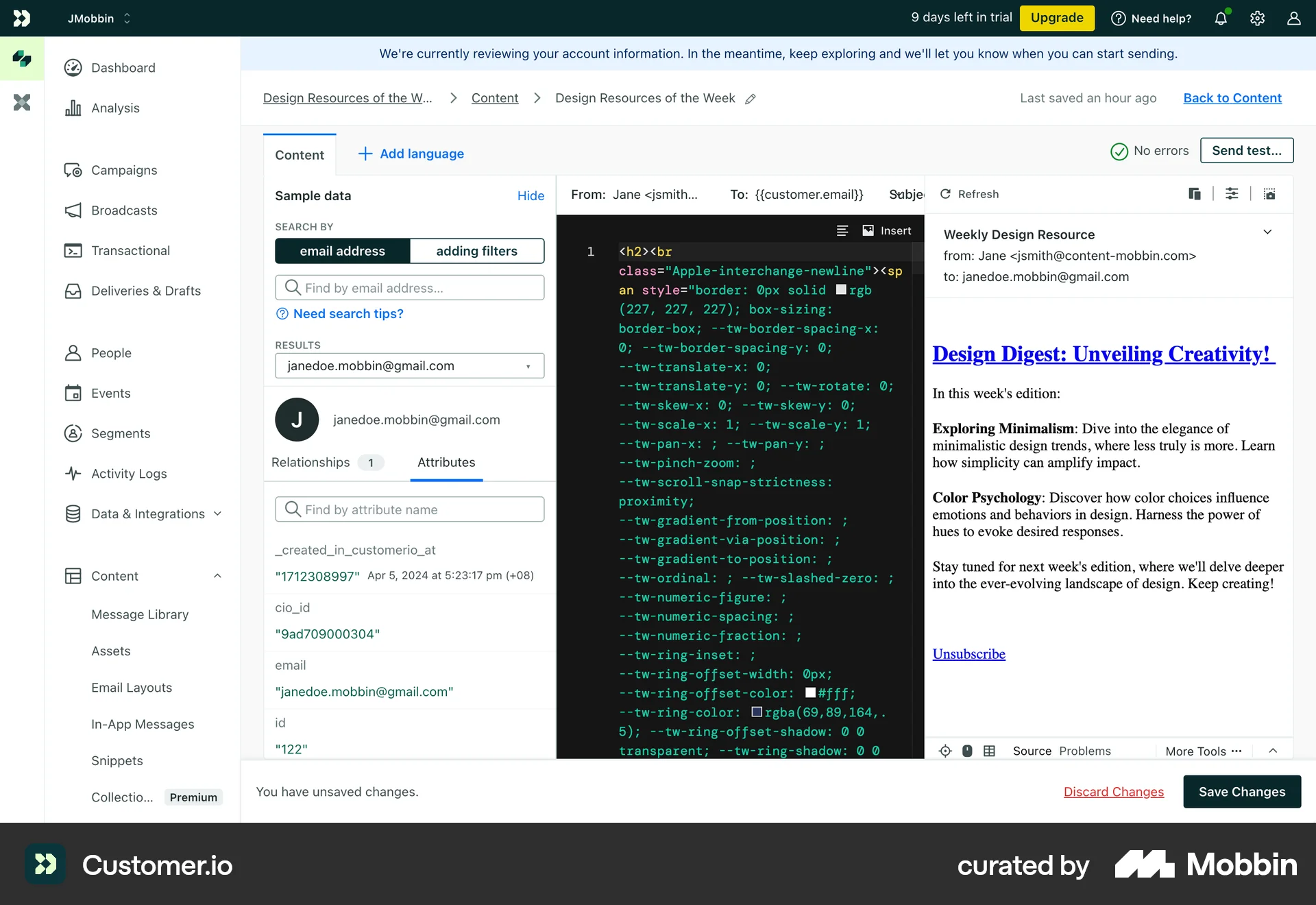The image size is (1316, 905).
Task: Open the Transactional messages section
Action: 130,250
